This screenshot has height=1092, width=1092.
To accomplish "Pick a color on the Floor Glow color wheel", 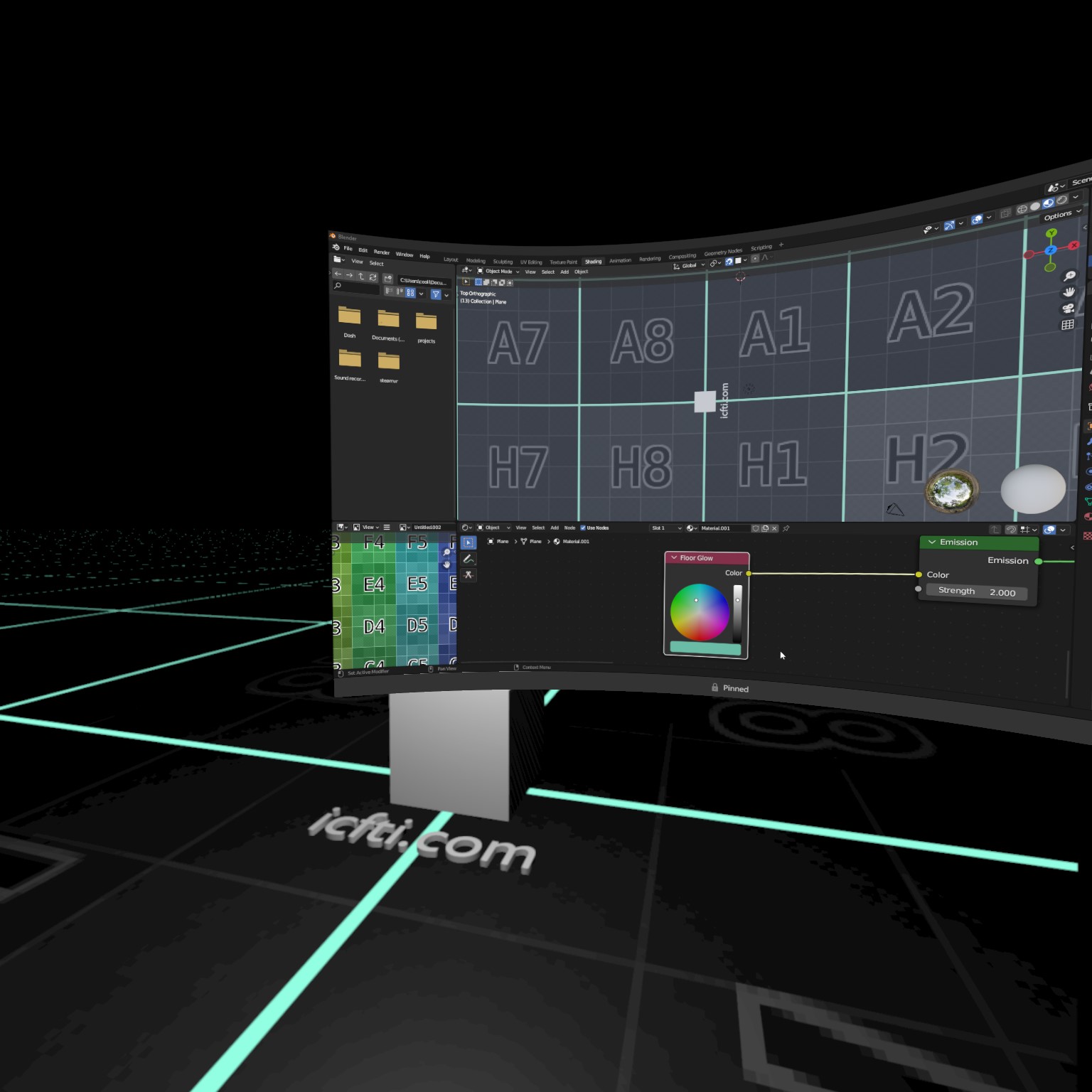I will click(700, 613).
